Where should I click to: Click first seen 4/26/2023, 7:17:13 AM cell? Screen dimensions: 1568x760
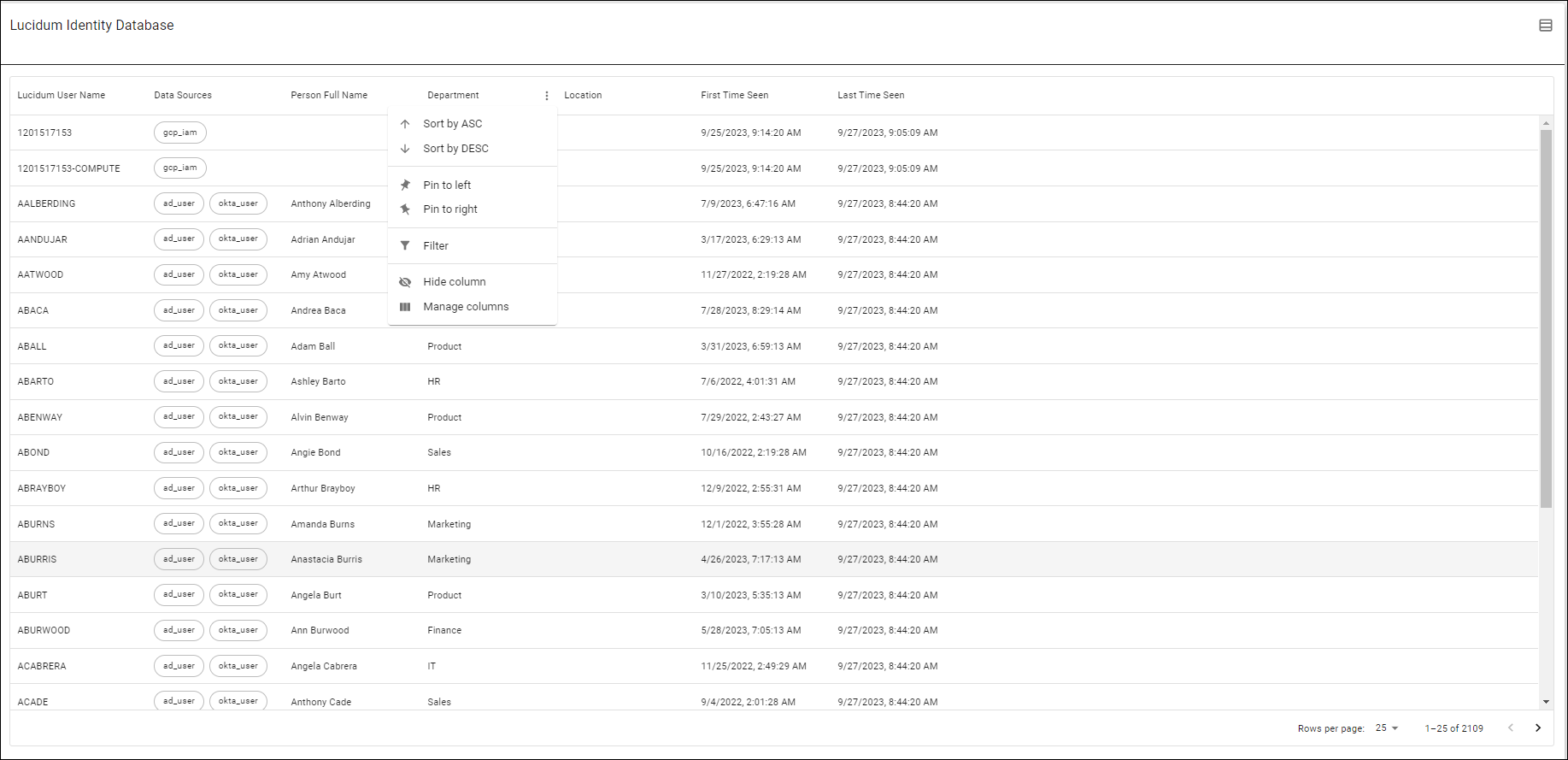(751, 560)
